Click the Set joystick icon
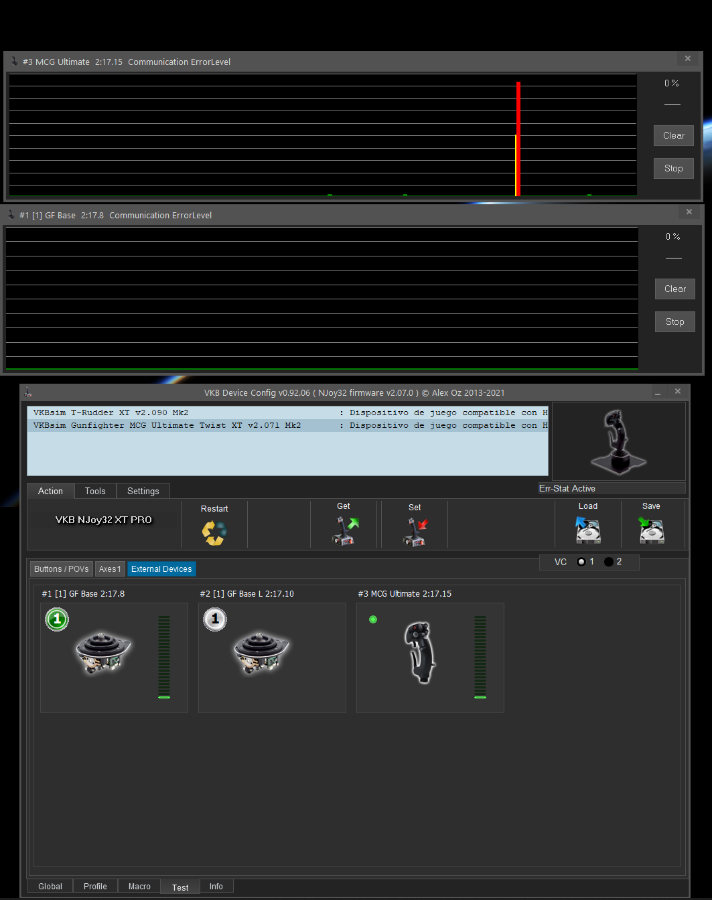Viewport: 712px width, 900px height. tap(416, 532)
